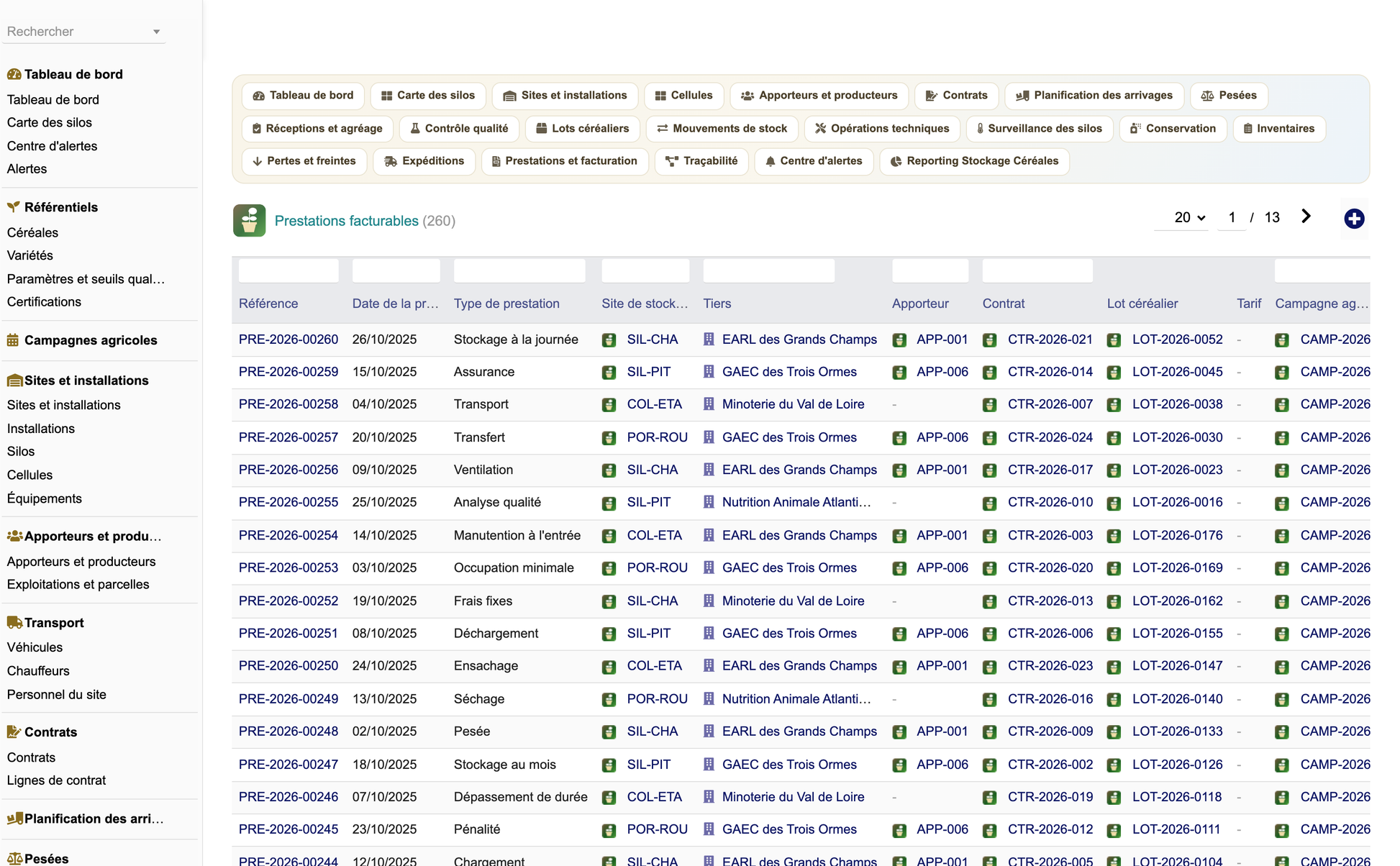Click apporteur icon in PRE-2026-00247 row
This screenshot has width=1400, height=866.
click(x=899, y=765)
